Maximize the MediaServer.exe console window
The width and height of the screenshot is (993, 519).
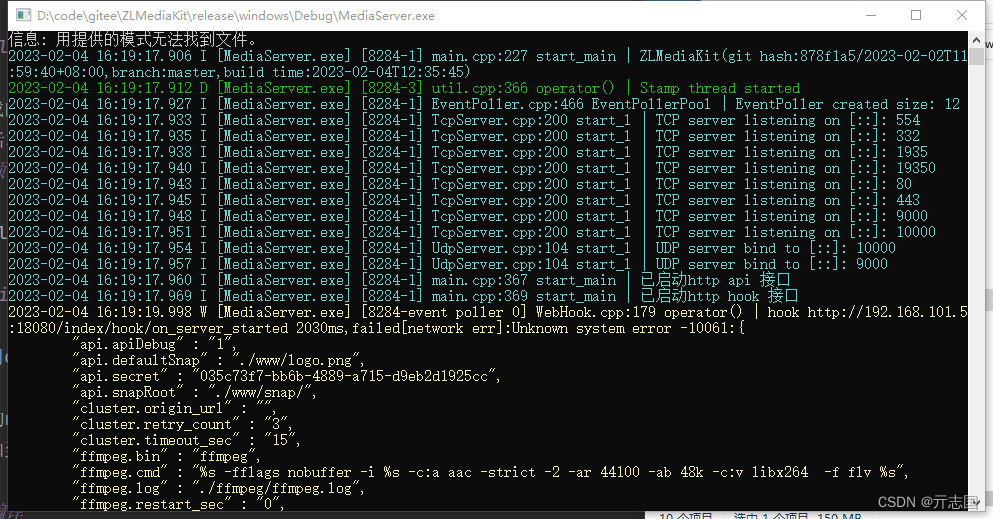[x=916, y=15]
